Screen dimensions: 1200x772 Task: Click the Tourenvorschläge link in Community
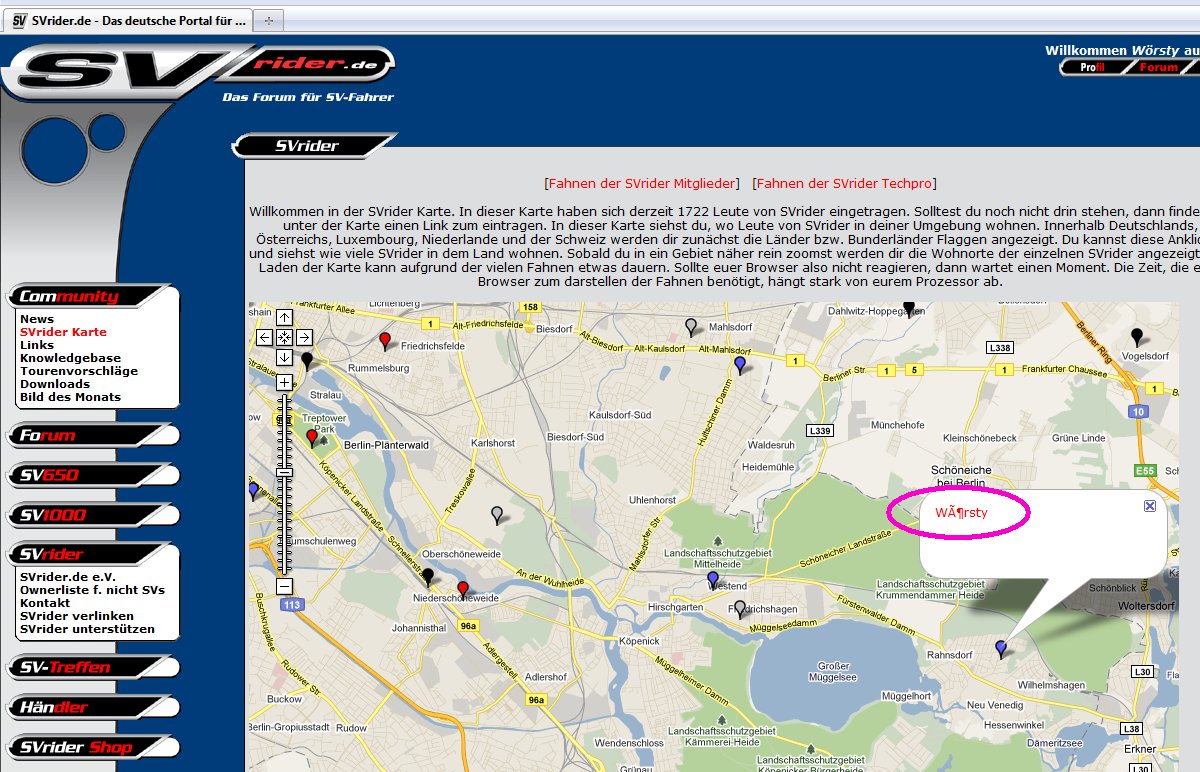79,371
